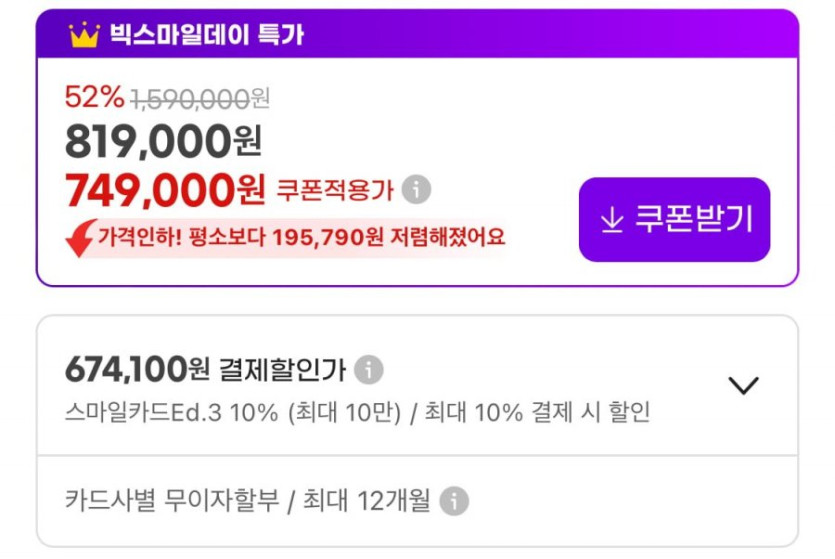Click the crossed-out 1,590,000원 original price

200,98
